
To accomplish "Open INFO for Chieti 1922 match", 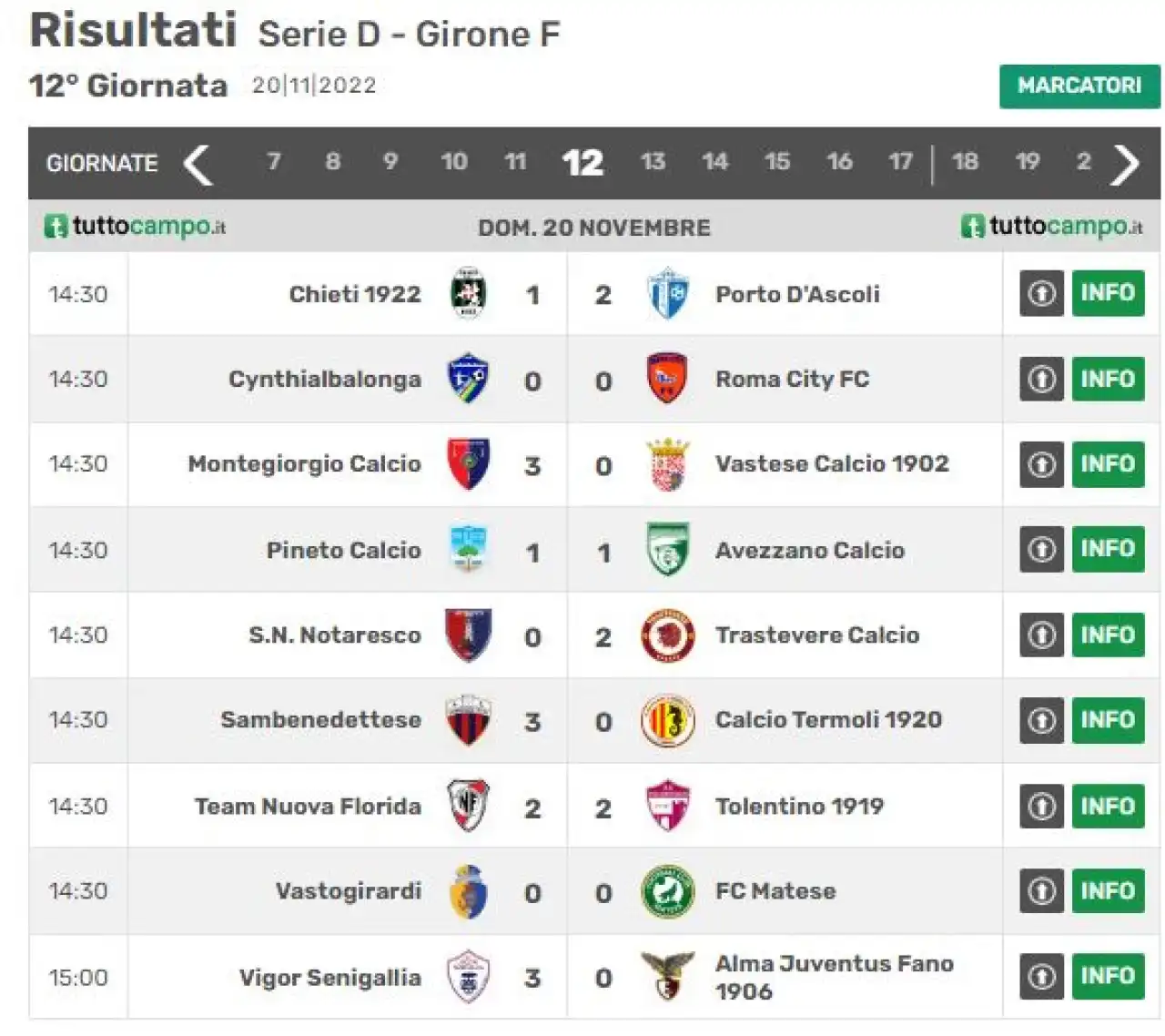I will [x=1108, y=293].
